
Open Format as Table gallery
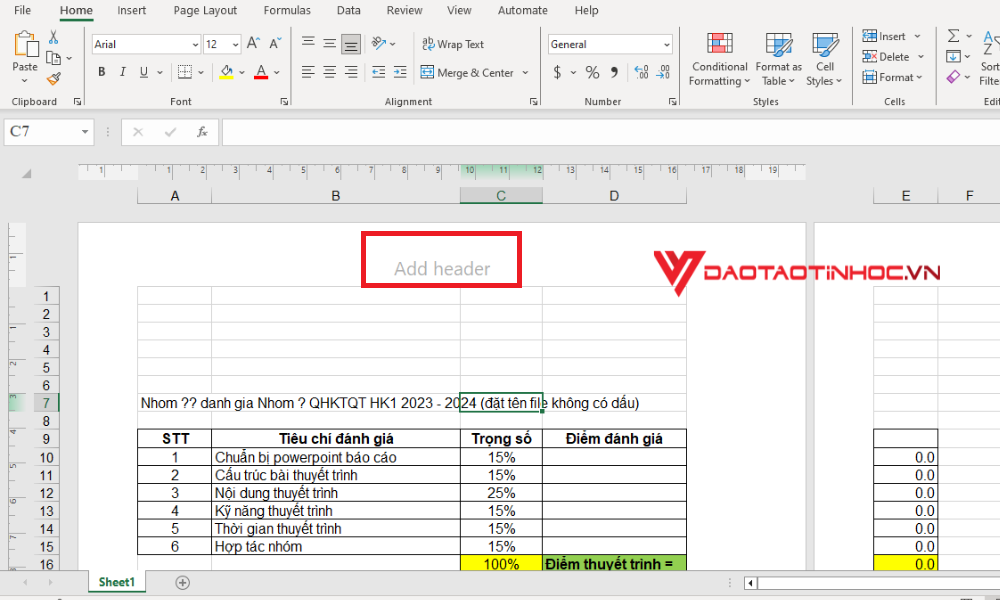778,59
